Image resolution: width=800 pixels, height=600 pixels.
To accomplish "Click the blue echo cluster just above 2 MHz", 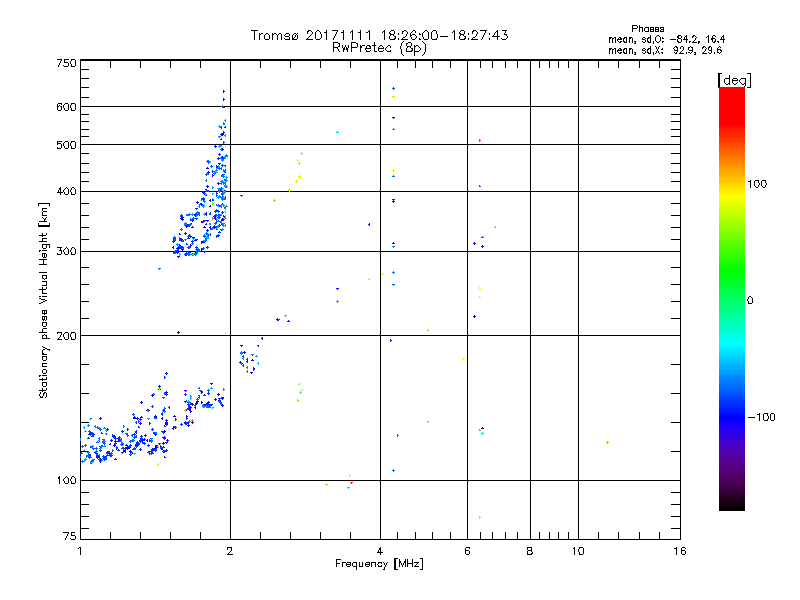I will coord(249,359).
